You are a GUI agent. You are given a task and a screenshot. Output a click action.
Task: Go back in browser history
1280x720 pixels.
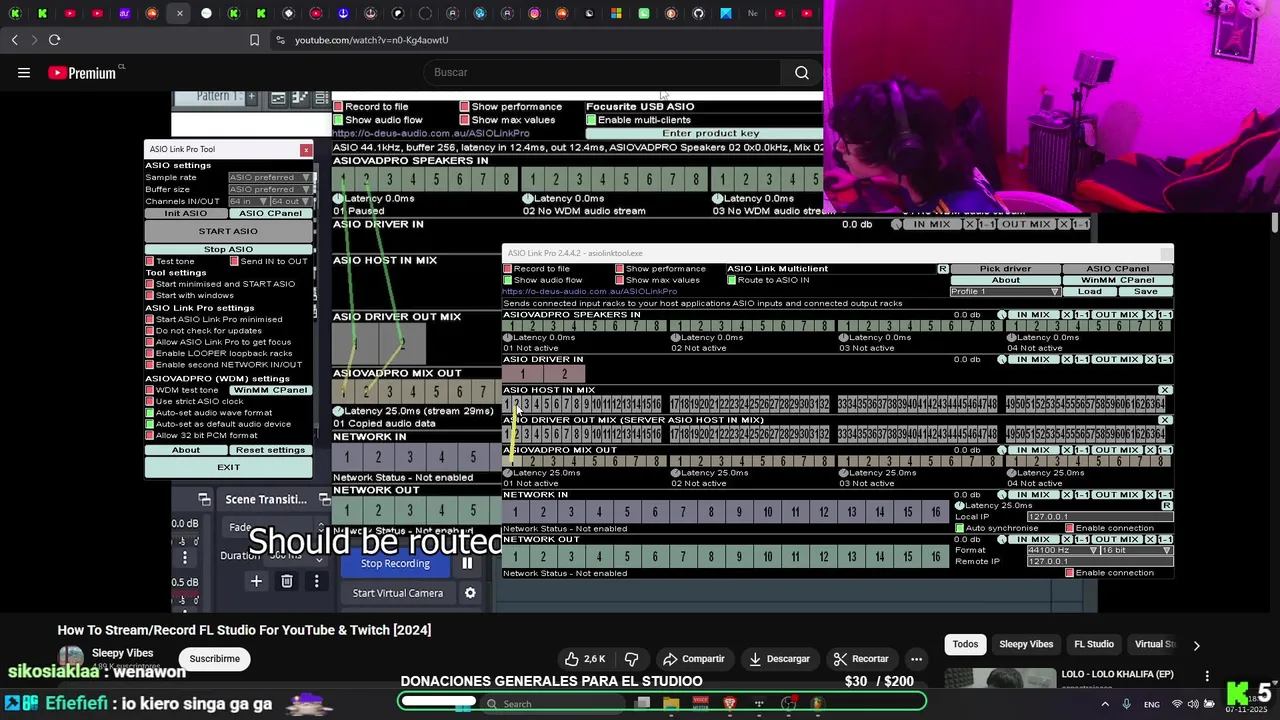point(15,40)
